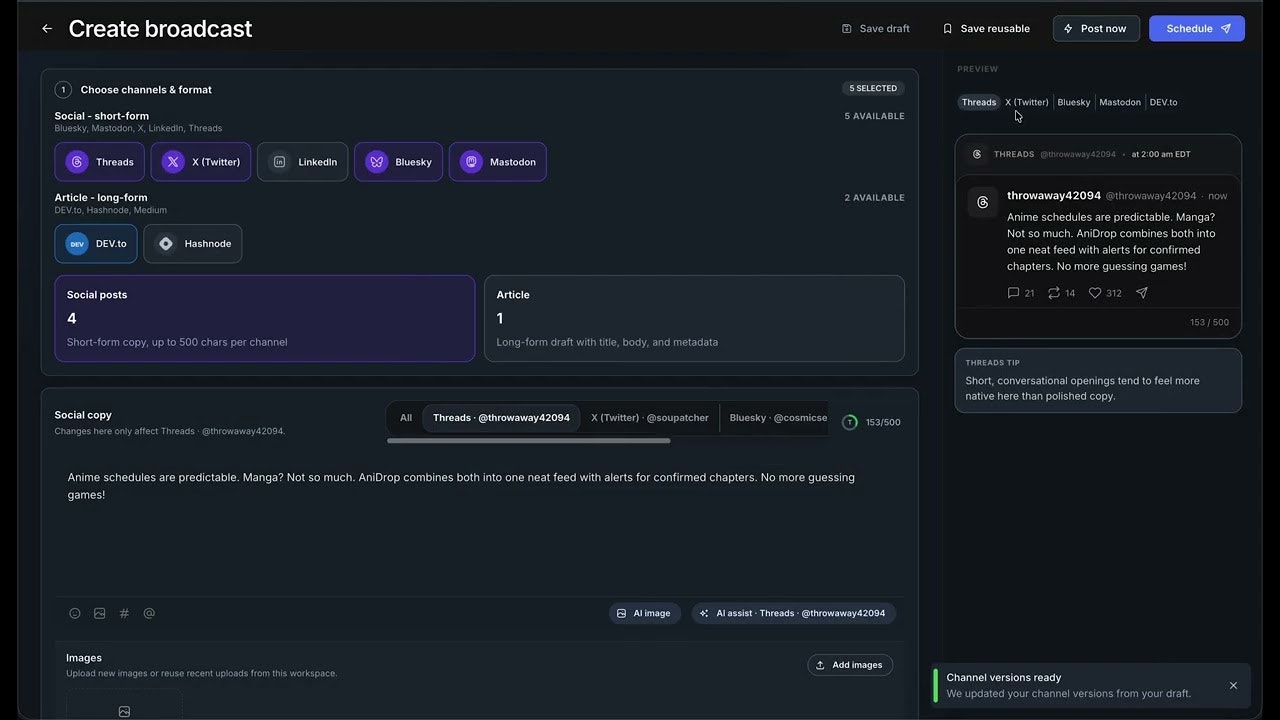The height and width of the screenshot is (720, 1280).
Task: Click the Threads avatar in the preview post
Action: coord(982,202)
